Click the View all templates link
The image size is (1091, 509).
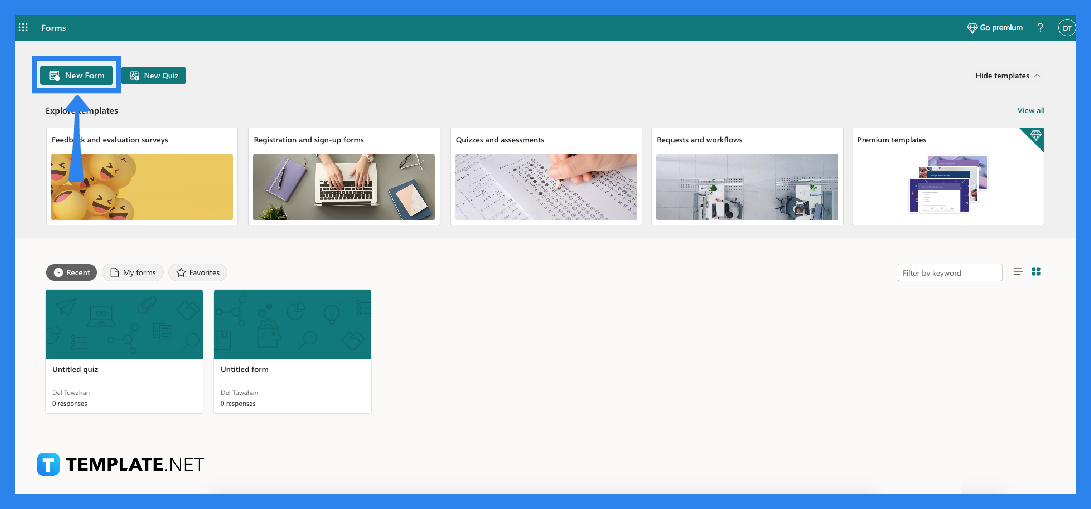point(1030,111)
